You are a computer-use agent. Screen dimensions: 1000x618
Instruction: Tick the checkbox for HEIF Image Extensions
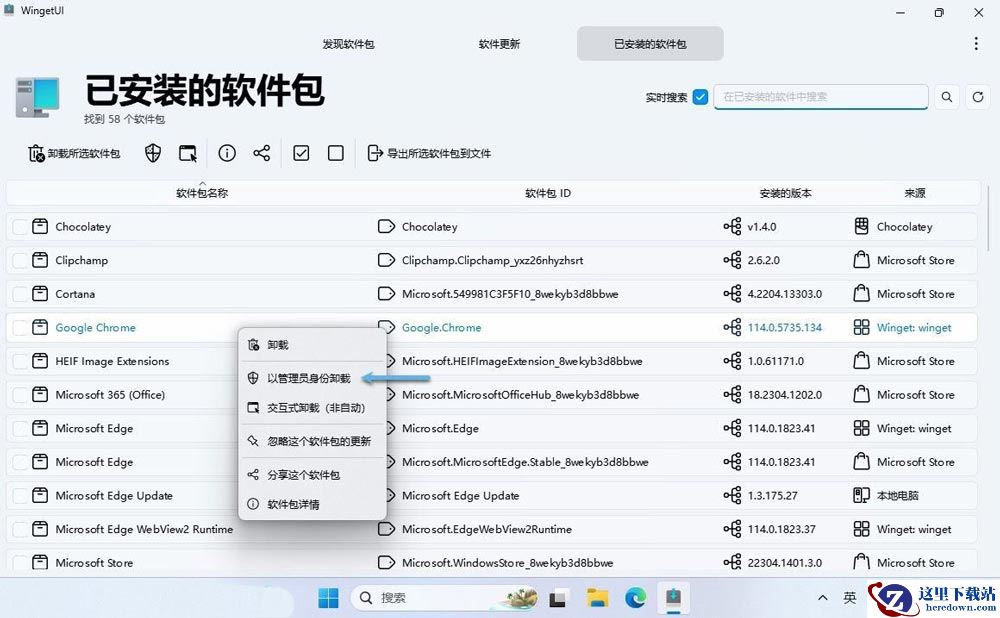point(20,361)
